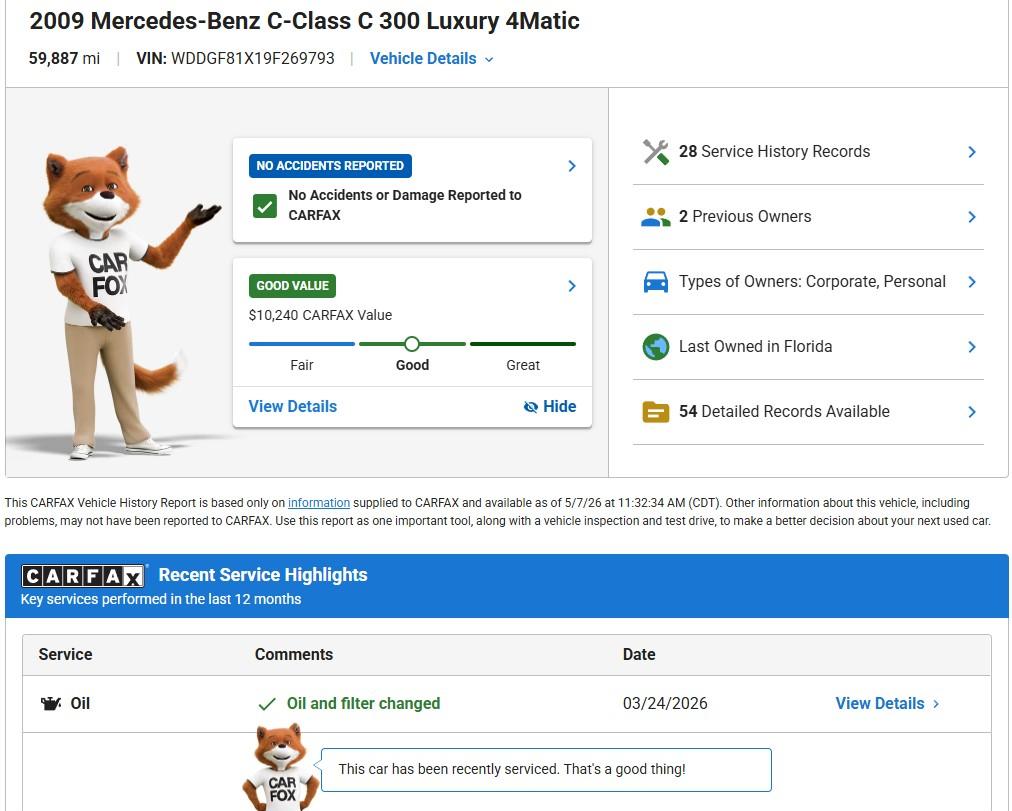Click the 03/24/2026 date cell

pyautogui.click(x=665, y=703)
